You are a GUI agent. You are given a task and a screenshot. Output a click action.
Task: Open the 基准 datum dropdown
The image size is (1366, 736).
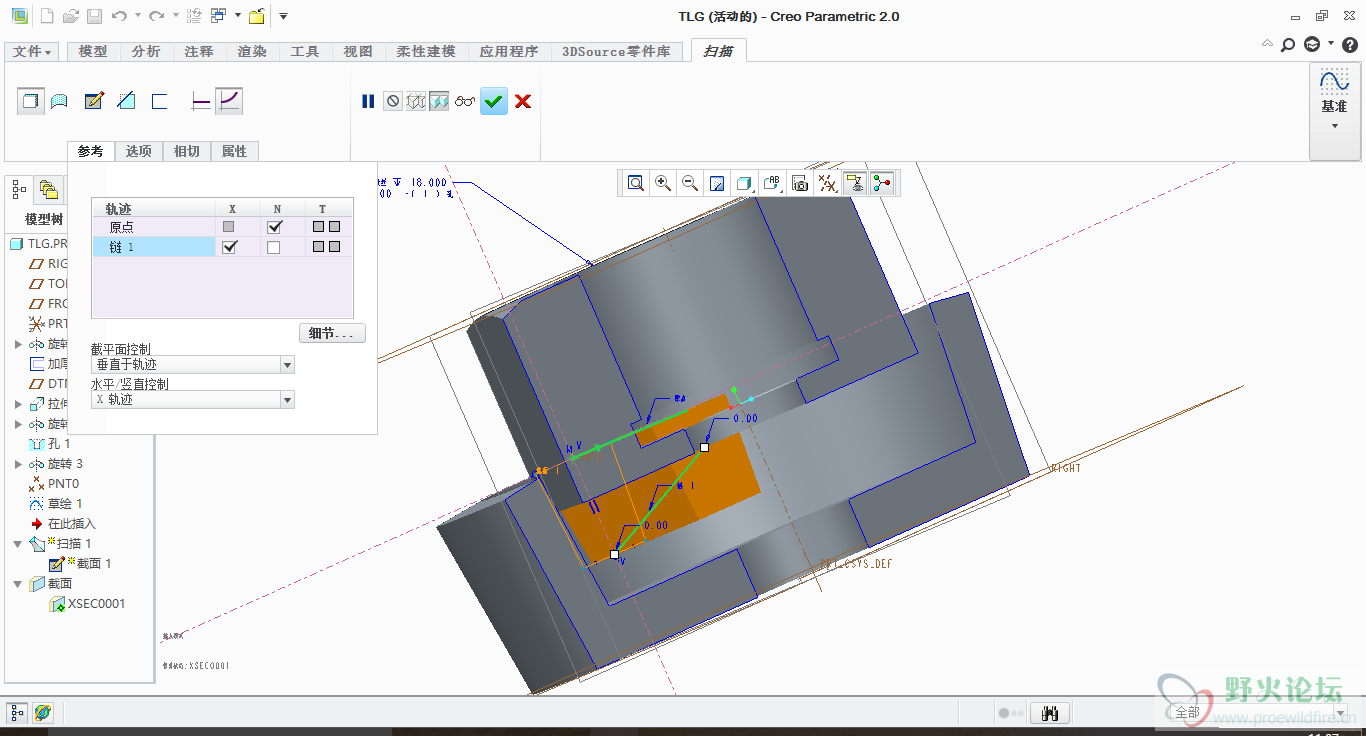pyautogui.click(x=1334, y=110)
